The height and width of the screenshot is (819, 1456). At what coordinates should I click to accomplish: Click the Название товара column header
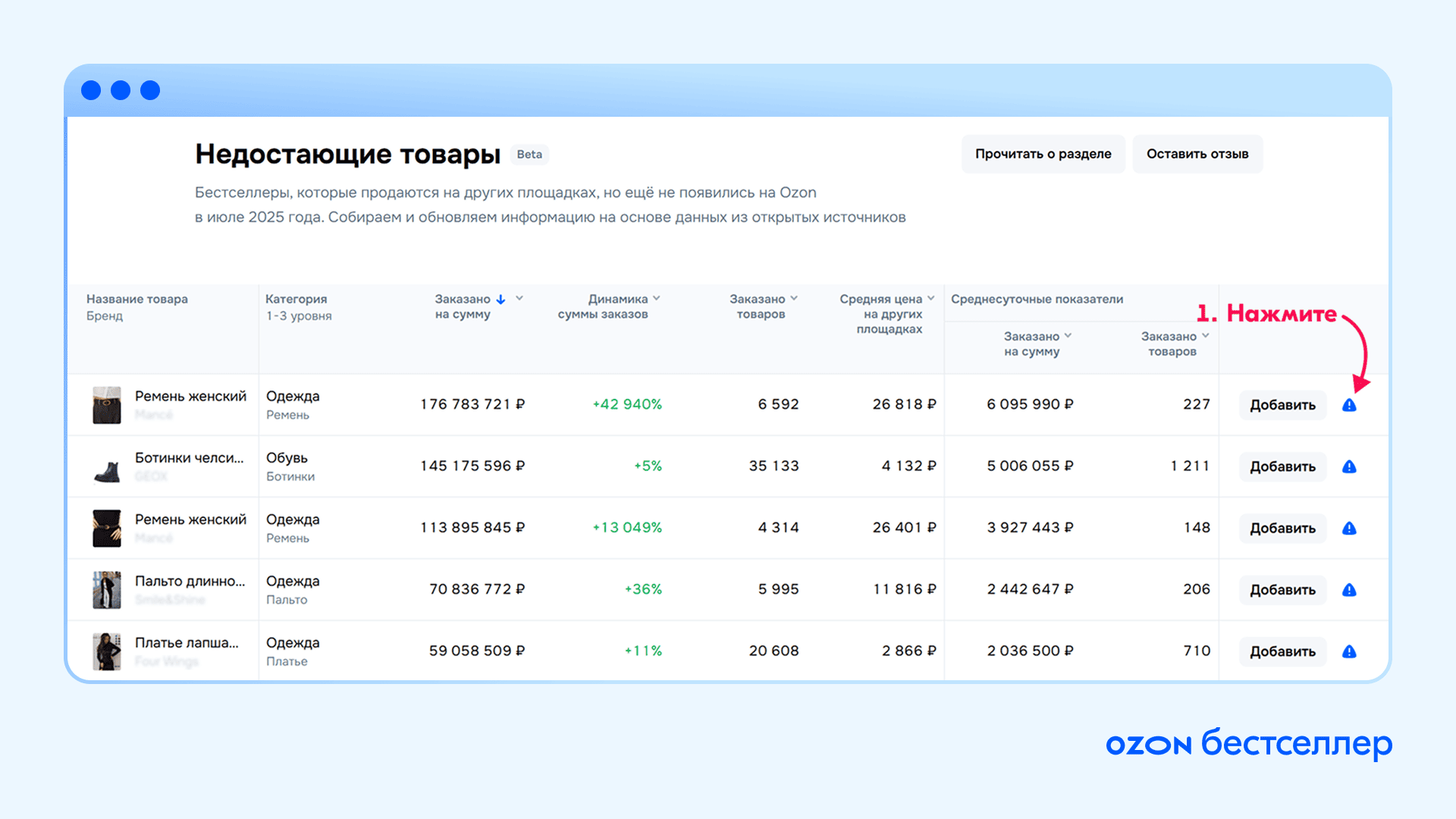coord(137,299)
